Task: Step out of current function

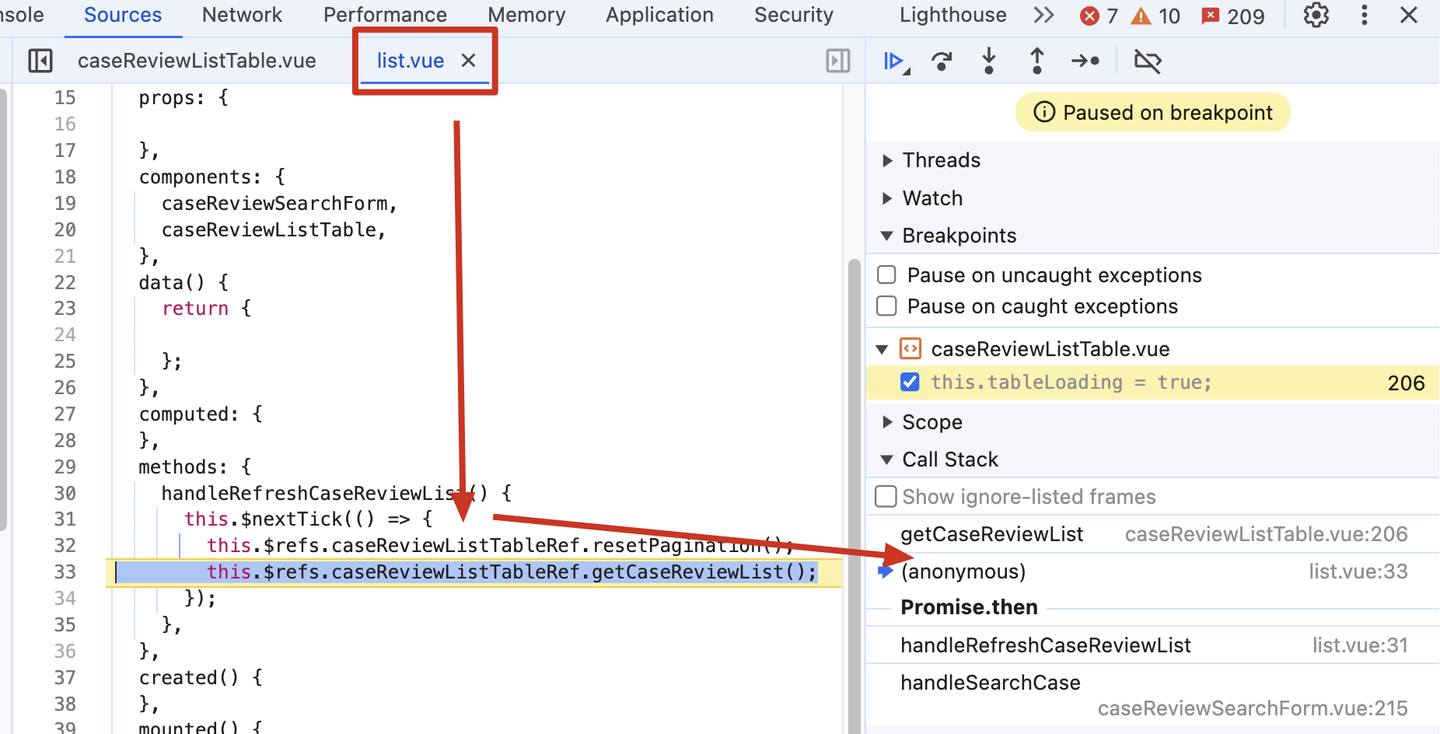Action: (1037, 61)
